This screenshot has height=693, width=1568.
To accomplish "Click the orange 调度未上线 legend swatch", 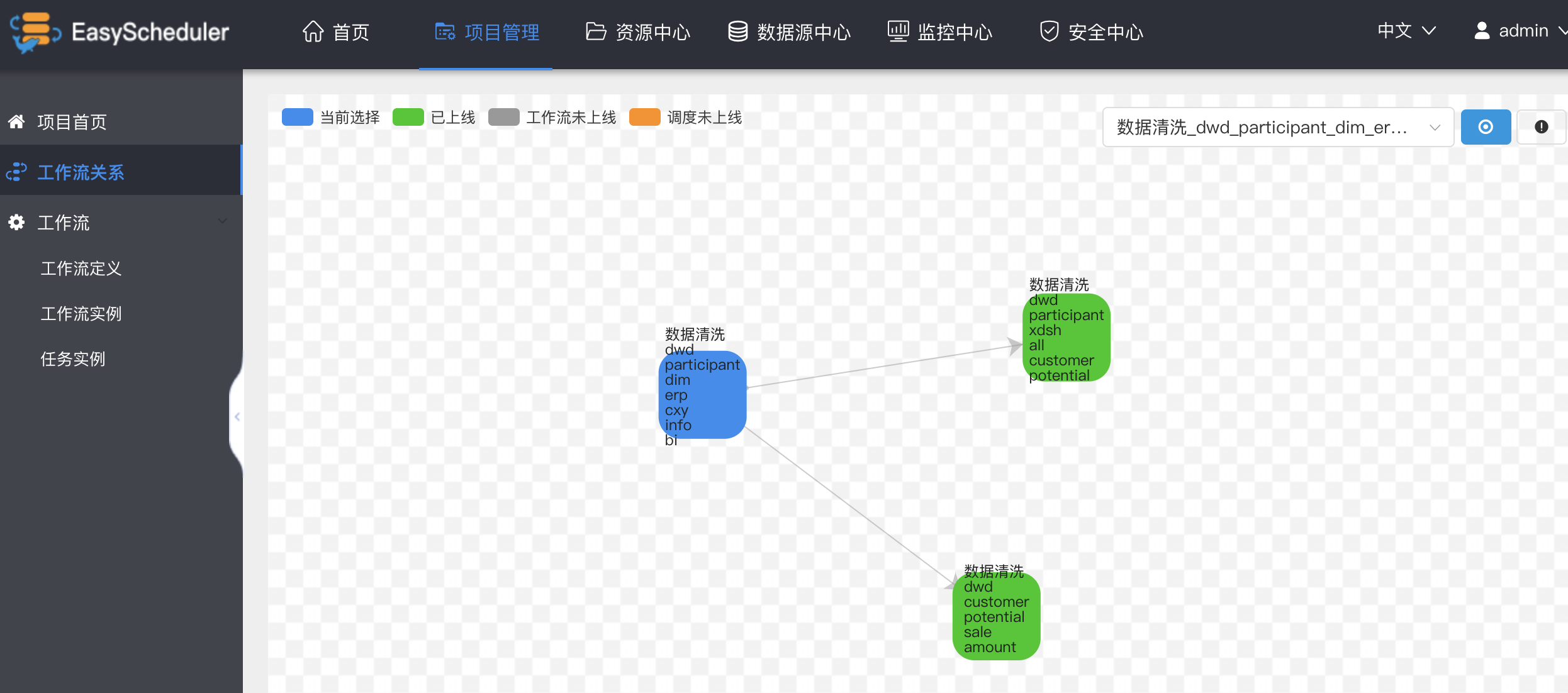I will click(x=645, y=117).
